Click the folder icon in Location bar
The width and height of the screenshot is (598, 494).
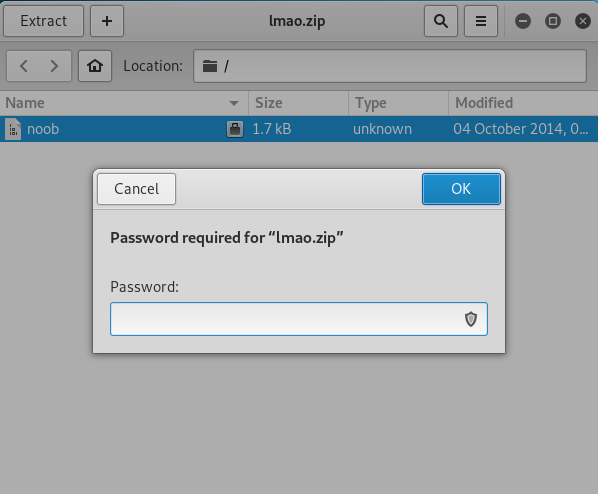point(210,66)
